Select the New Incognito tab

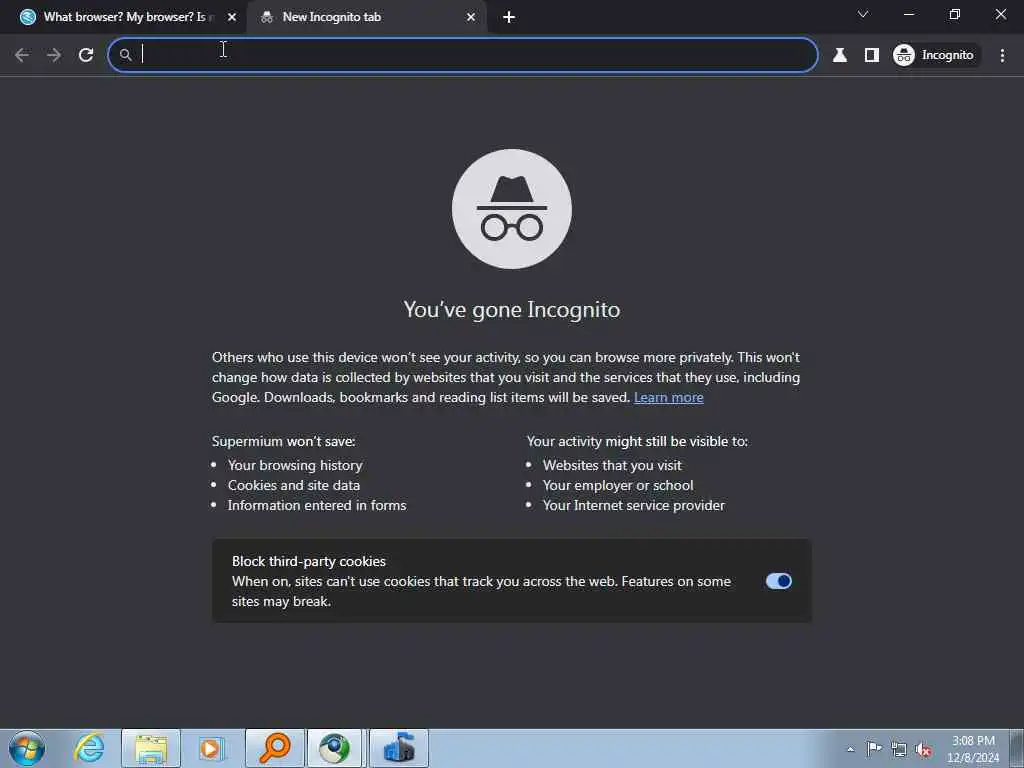(x=366, y=17)
